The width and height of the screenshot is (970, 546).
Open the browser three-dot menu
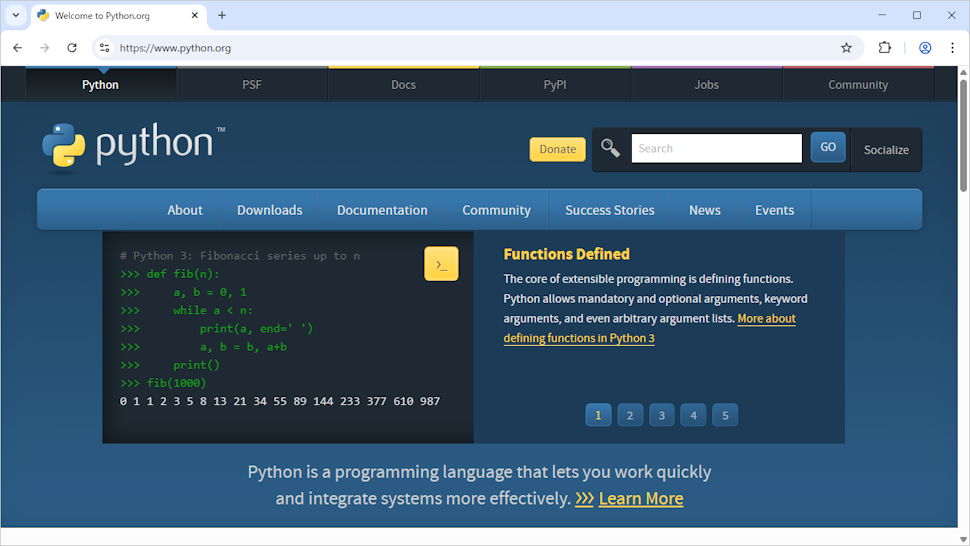[x=952, y=48]
